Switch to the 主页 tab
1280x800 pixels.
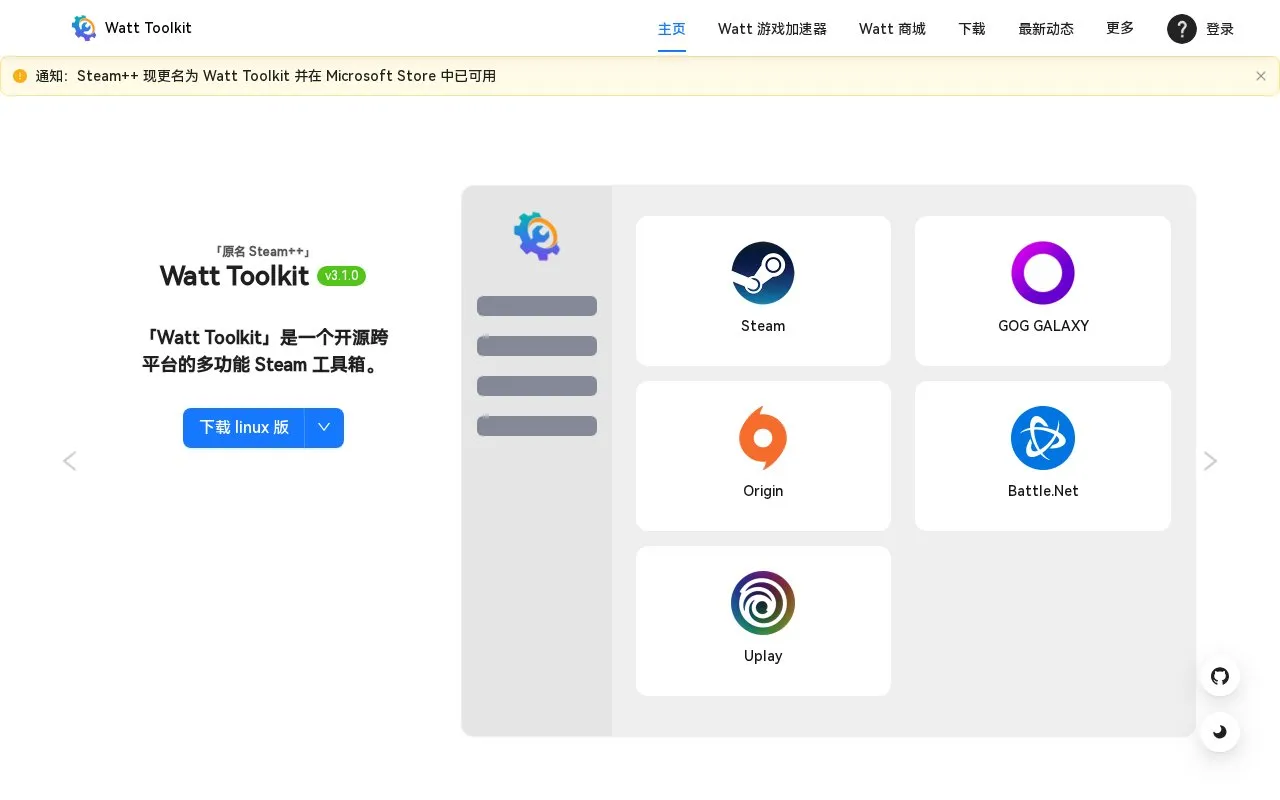point(672,29)
